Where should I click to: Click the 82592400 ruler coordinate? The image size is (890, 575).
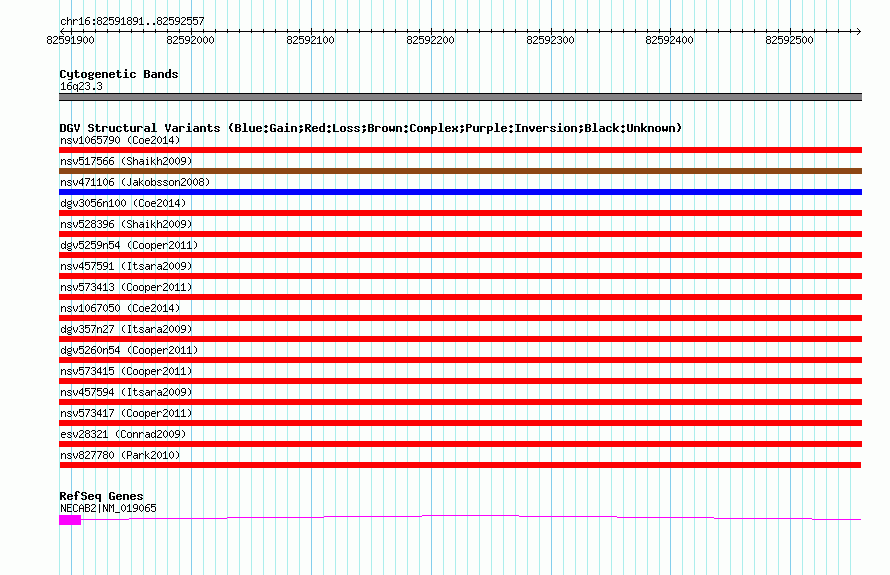pos(669,40)
